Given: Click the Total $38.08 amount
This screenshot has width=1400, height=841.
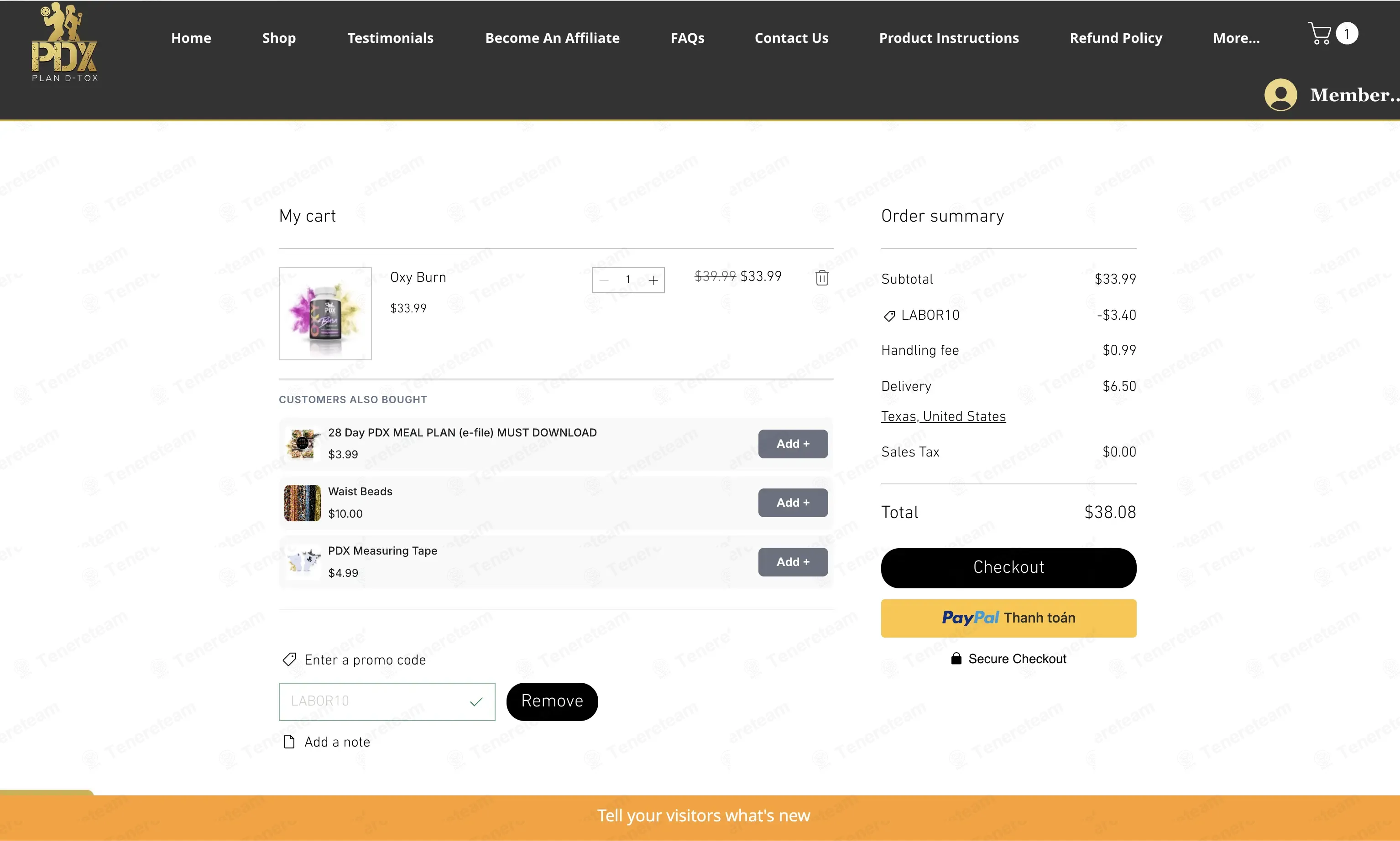Looking at the screenshot, I should [1110, 512].
